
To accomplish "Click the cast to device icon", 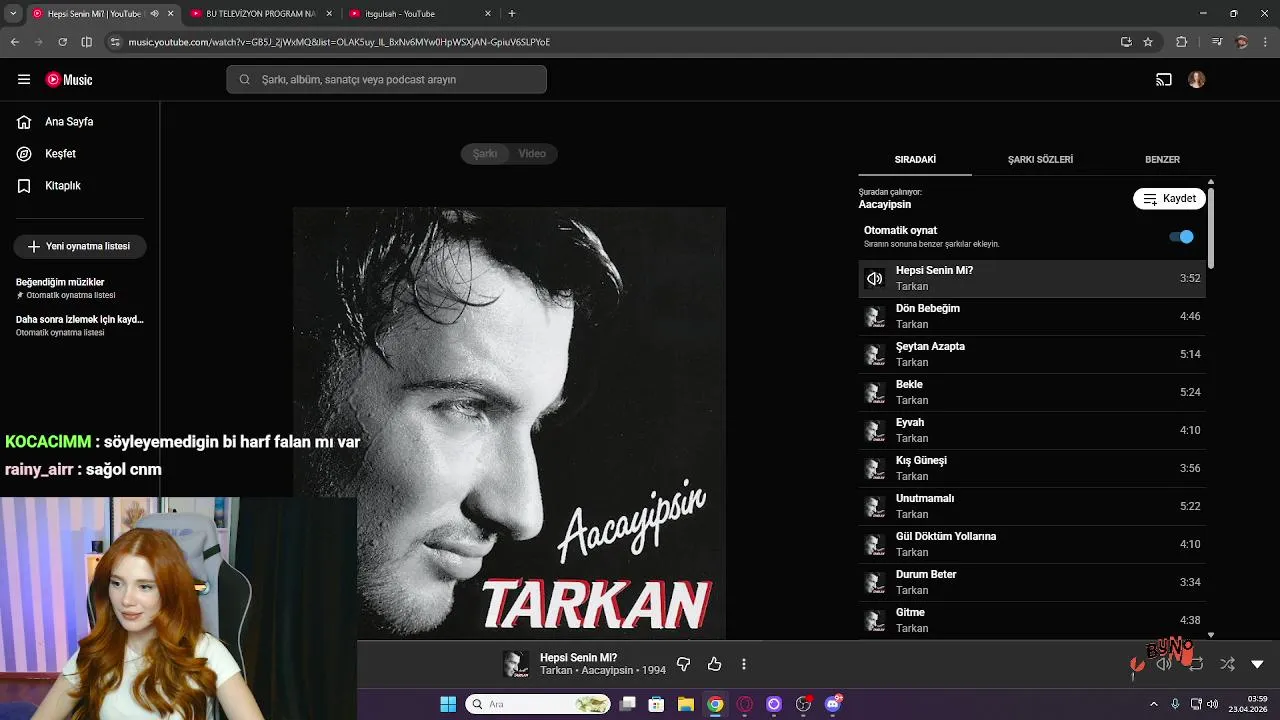I will (x=1164, y=80).
